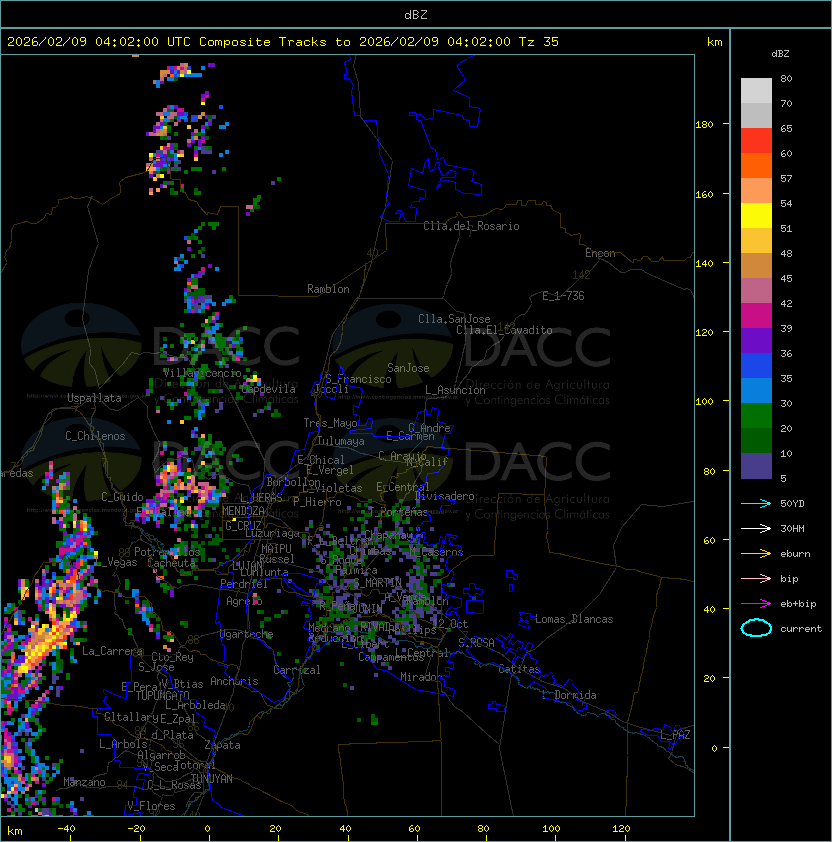Click the 'Clla.El_Cavadito' map label

click(504, 330)
